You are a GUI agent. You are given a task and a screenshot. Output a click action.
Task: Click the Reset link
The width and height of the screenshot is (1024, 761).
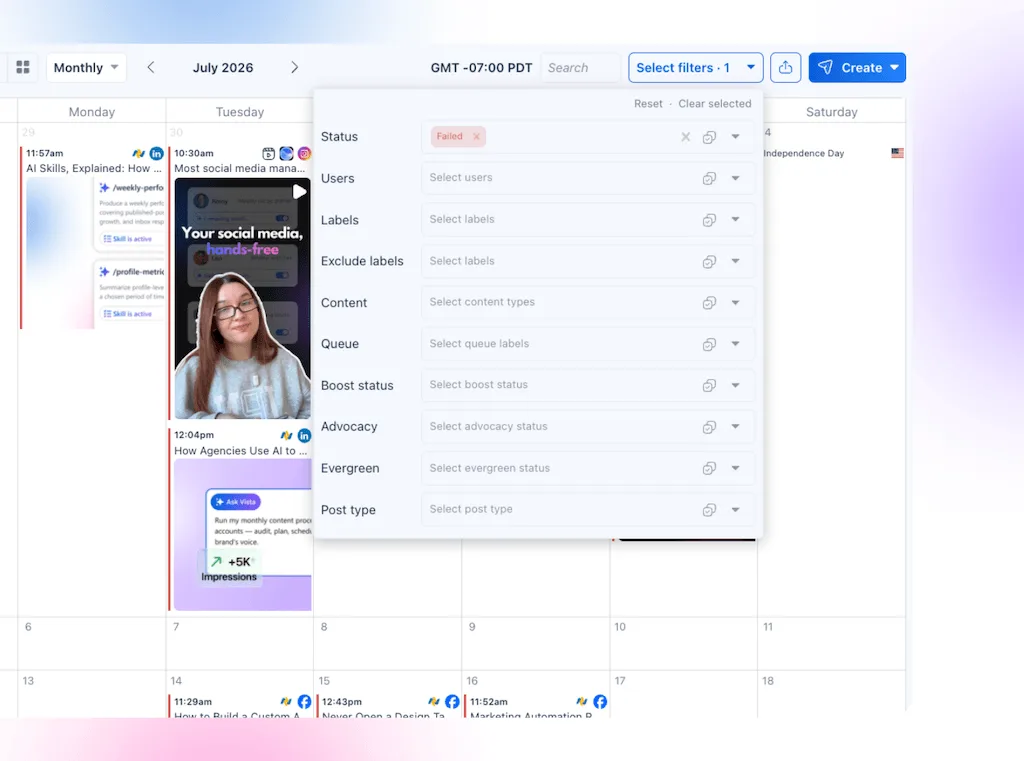pos(648,104)
